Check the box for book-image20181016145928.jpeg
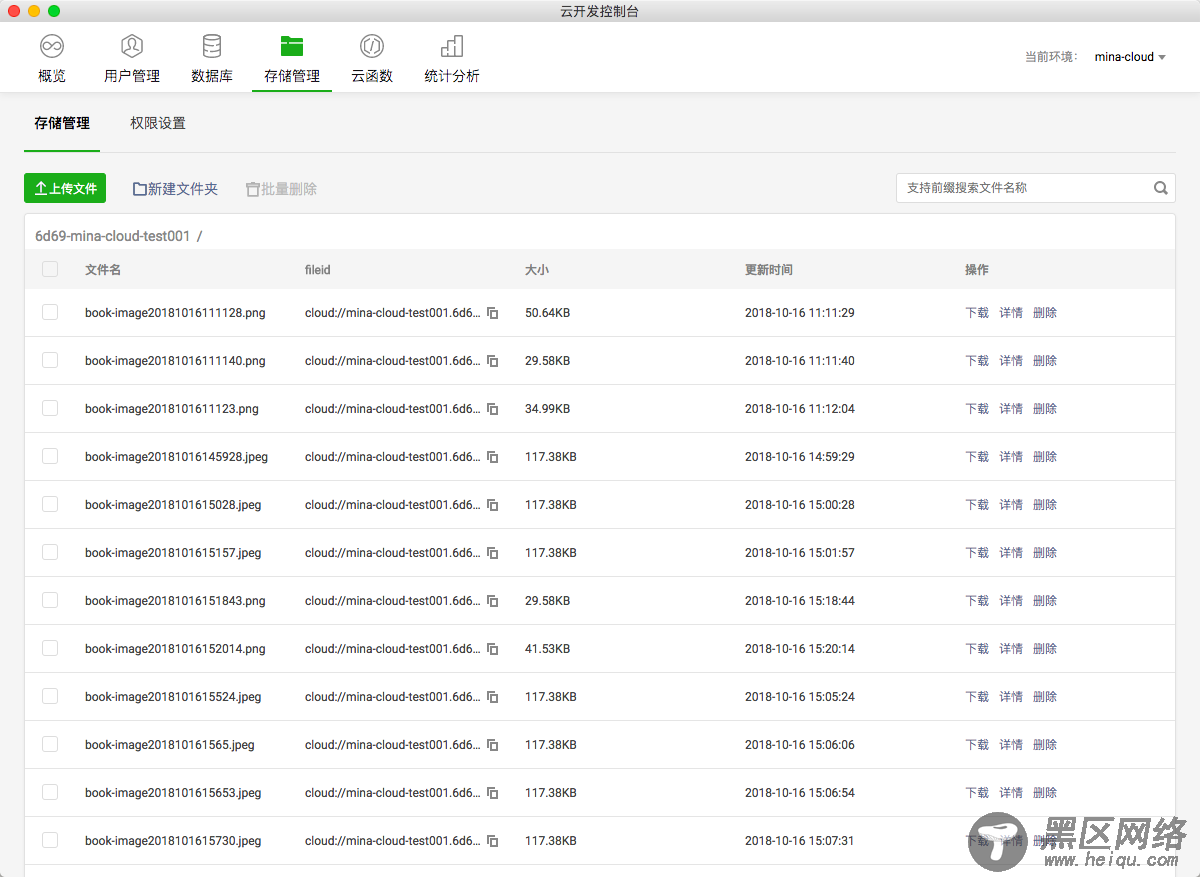 [x=50, y=456]
